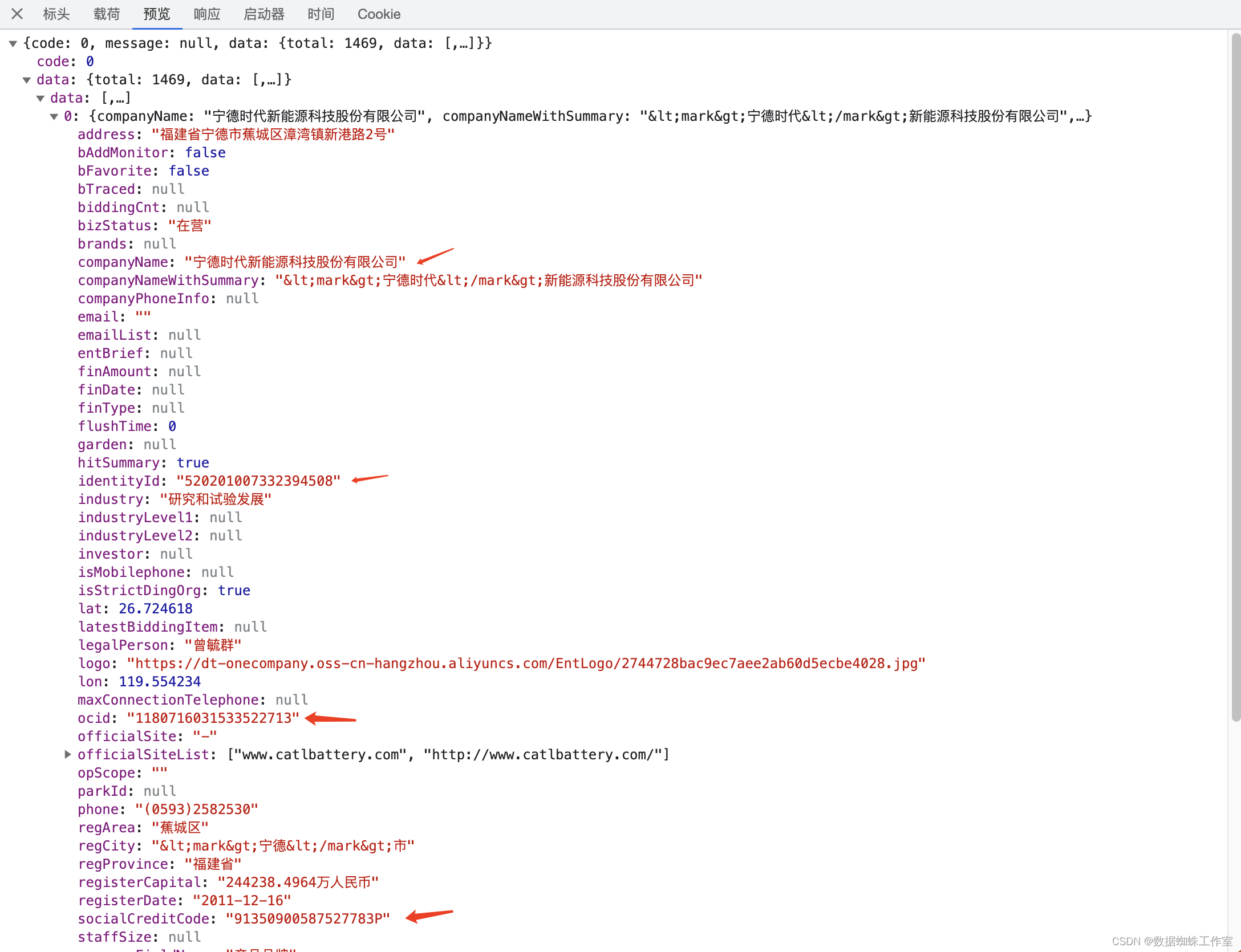This screenshot has width=1241, height=952.
Task: Switch to the 载荷 tab
Action: coord(107,14)
